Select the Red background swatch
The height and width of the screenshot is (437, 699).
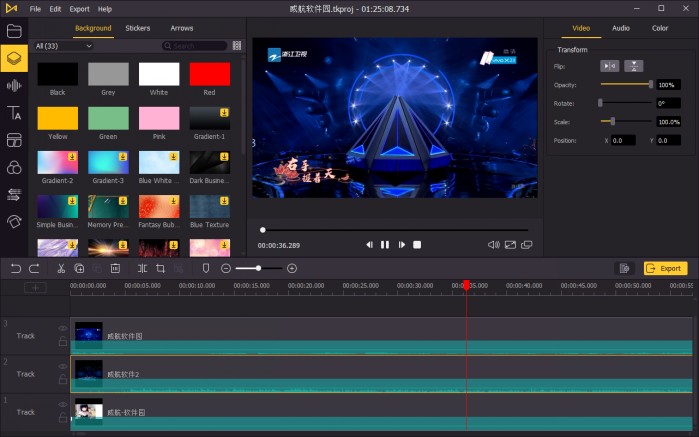tap(210, 74)
